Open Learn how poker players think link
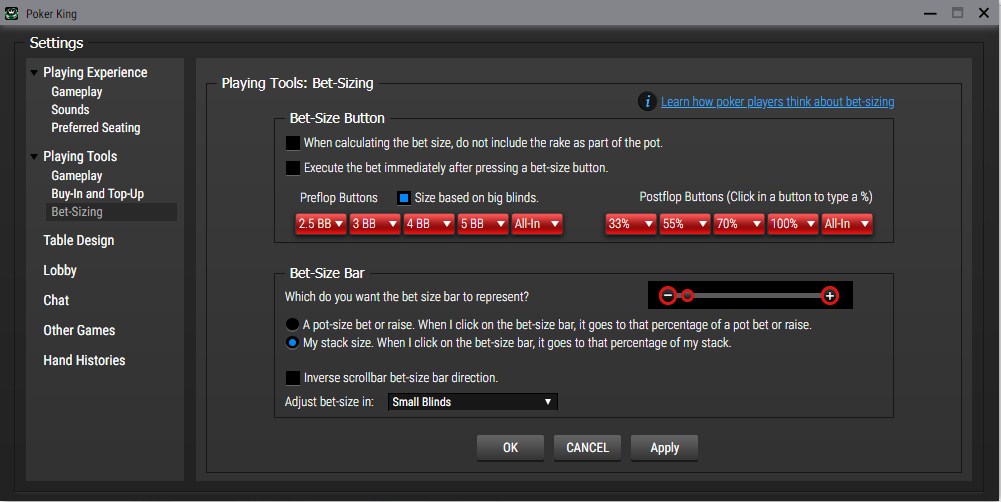The image size is (1001, 502). coord(777,101)
